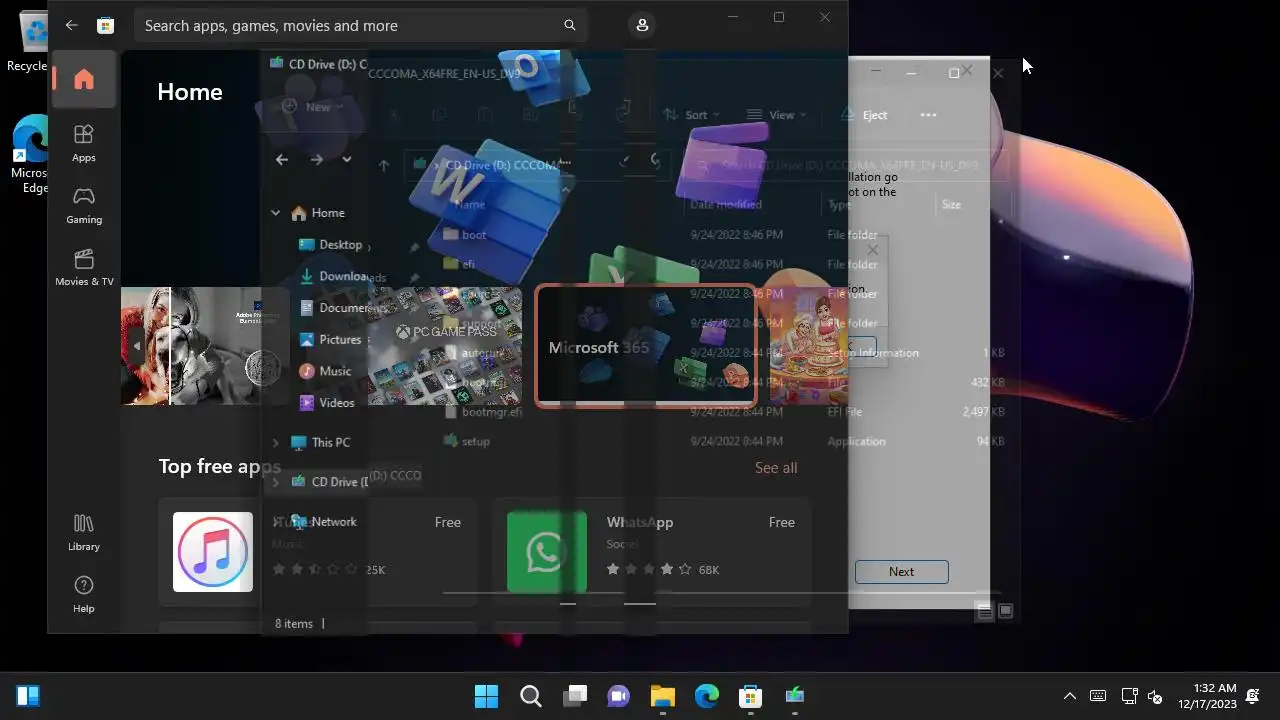Open volume control in system tray

[x=1155, y=696]
